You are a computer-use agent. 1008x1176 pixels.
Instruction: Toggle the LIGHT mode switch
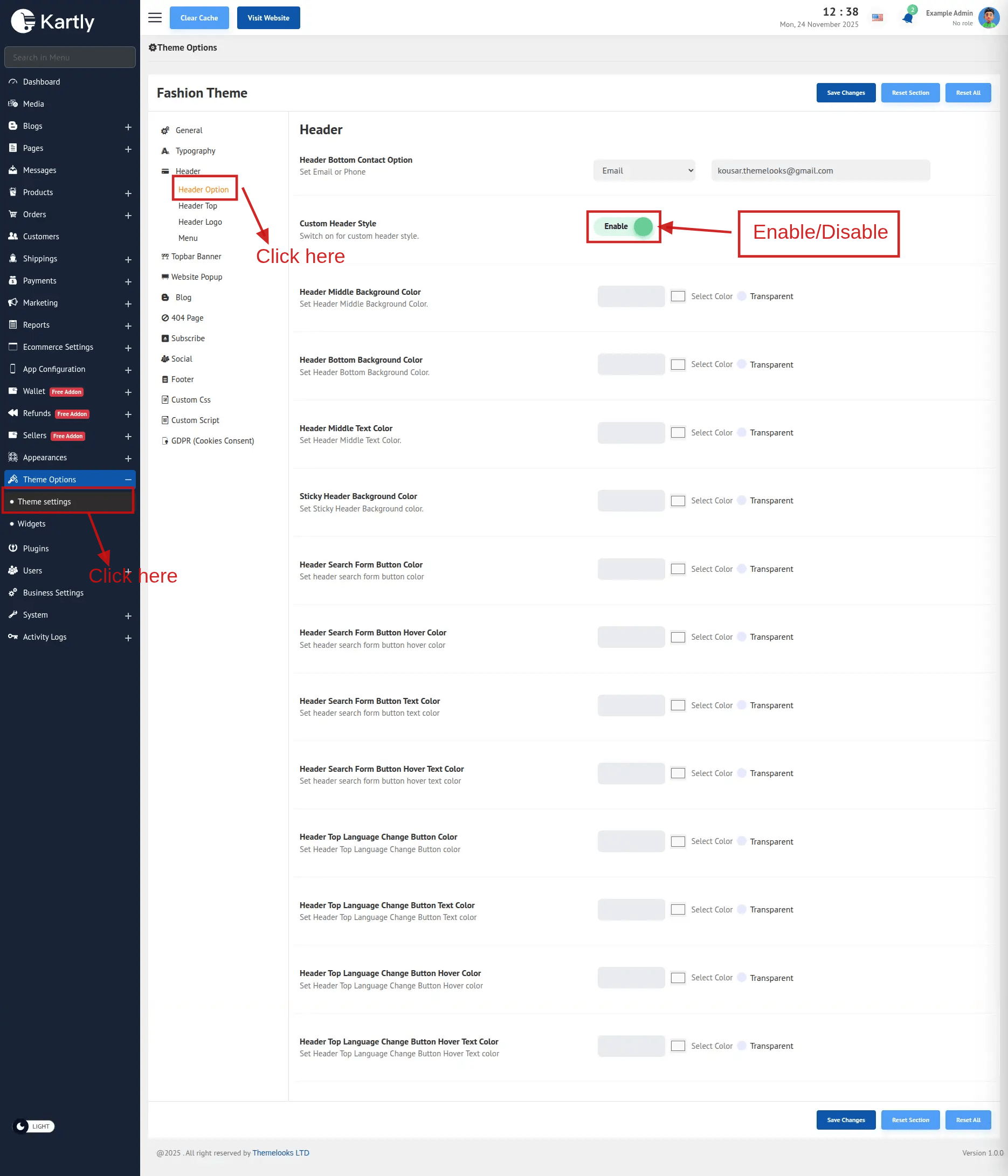click(x=33, y=1126)
